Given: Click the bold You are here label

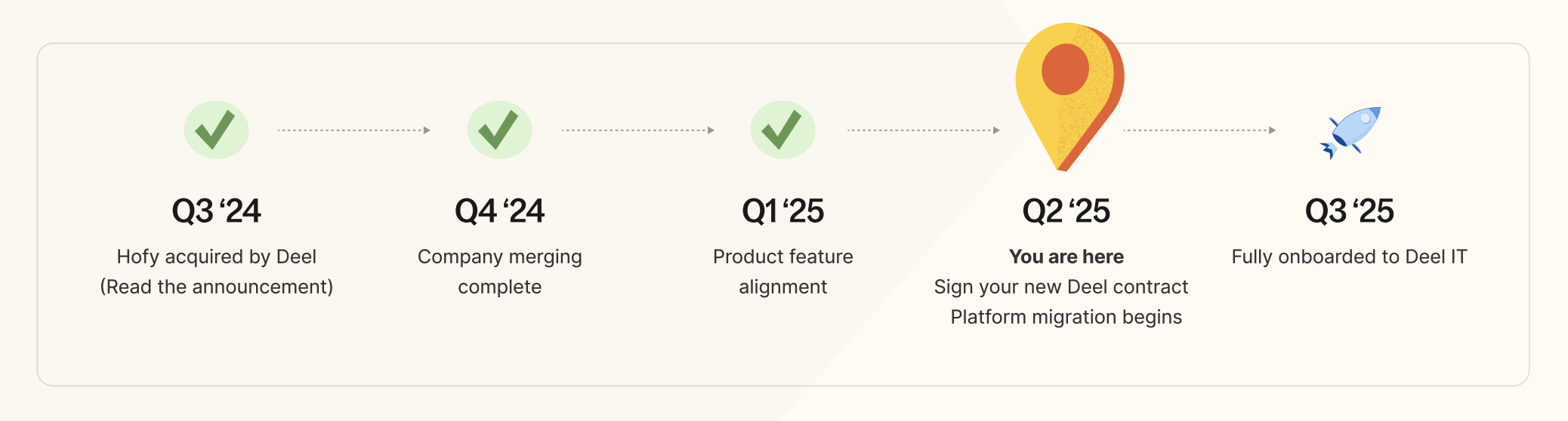Looking at the screenshot, I should [x=1066, y=257].
